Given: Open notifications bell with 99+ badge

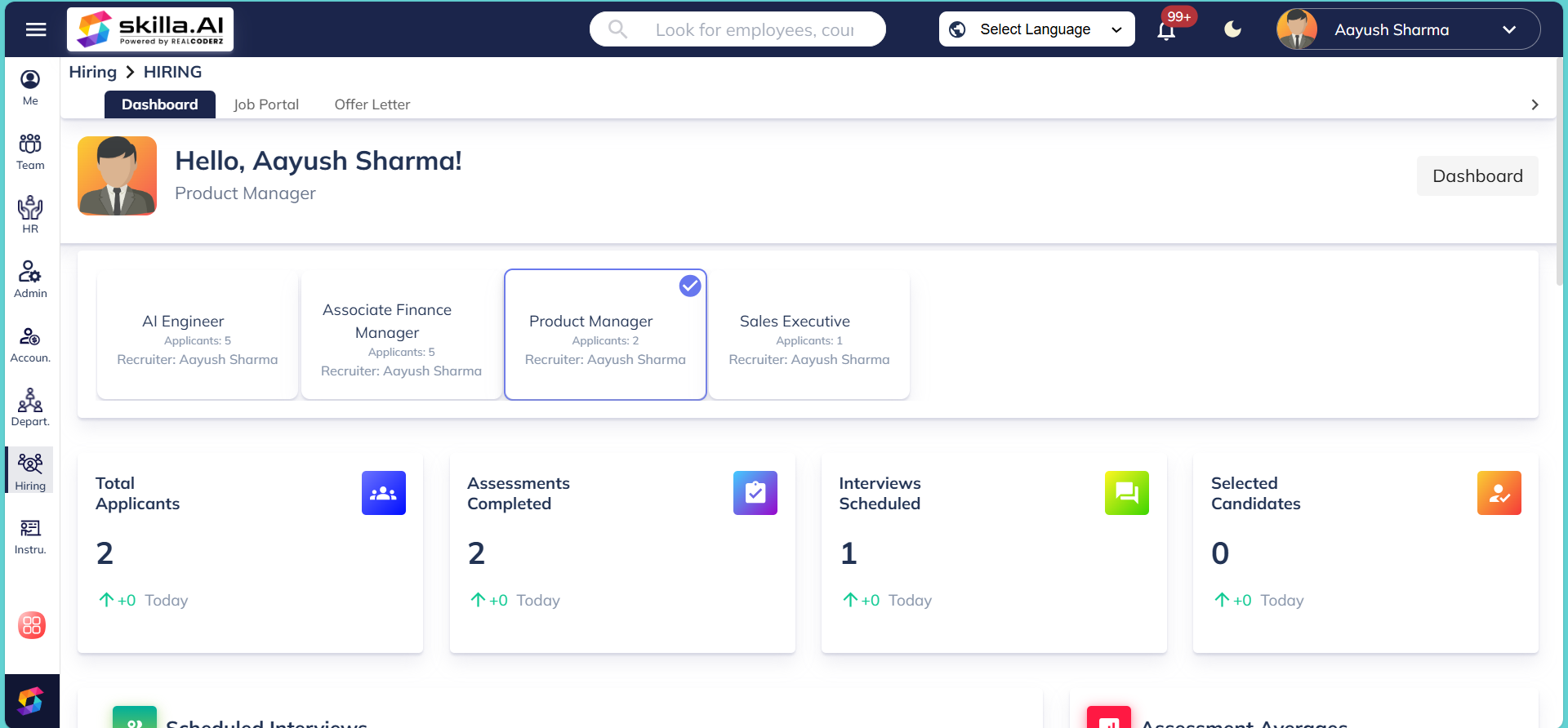Looking at the screenshot, I should [1166, 31].
